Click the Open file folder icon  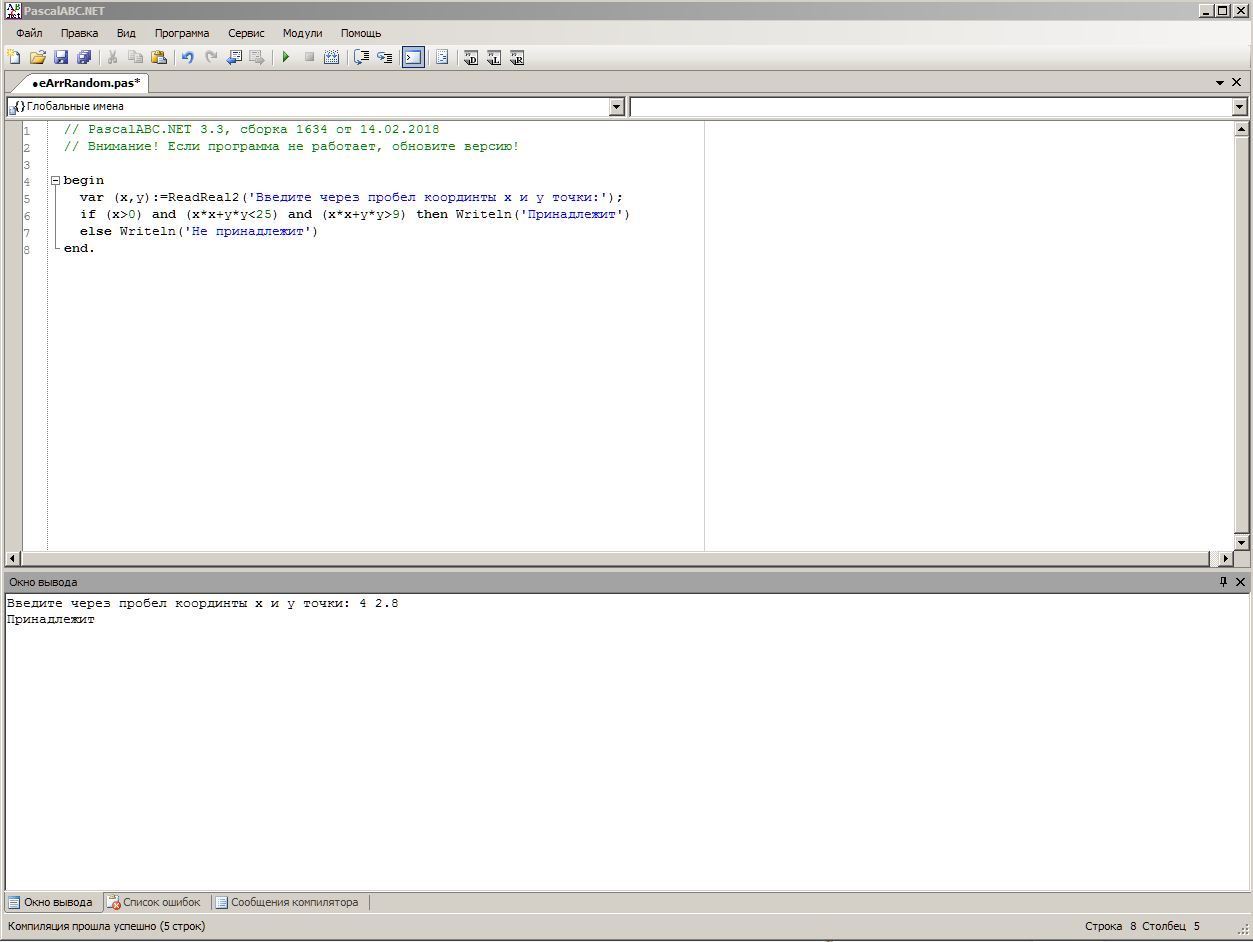click(x=38, y=58)
